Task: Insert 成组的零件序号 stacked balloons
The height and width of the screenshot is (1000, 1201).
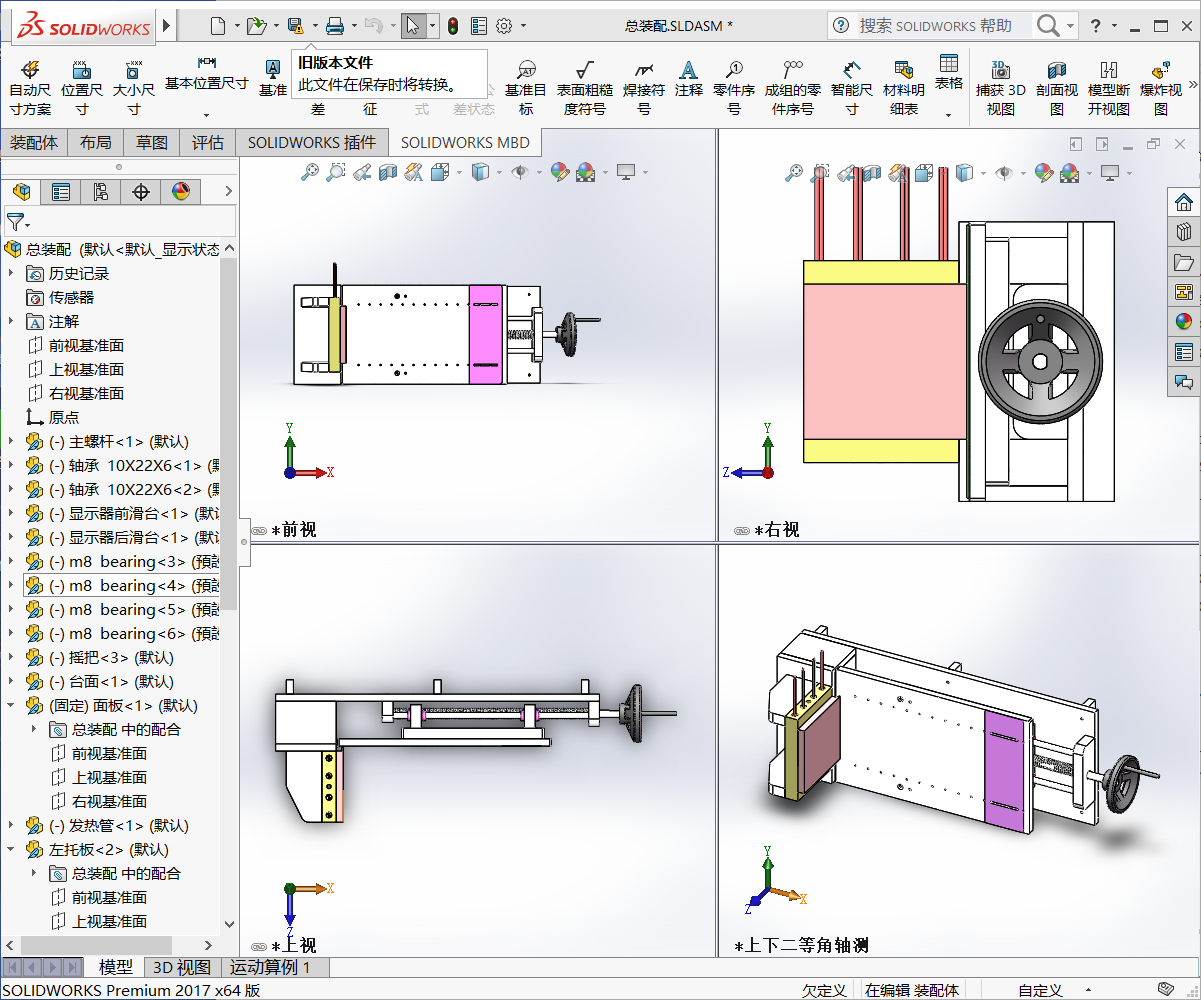Action: click(793, 86)
